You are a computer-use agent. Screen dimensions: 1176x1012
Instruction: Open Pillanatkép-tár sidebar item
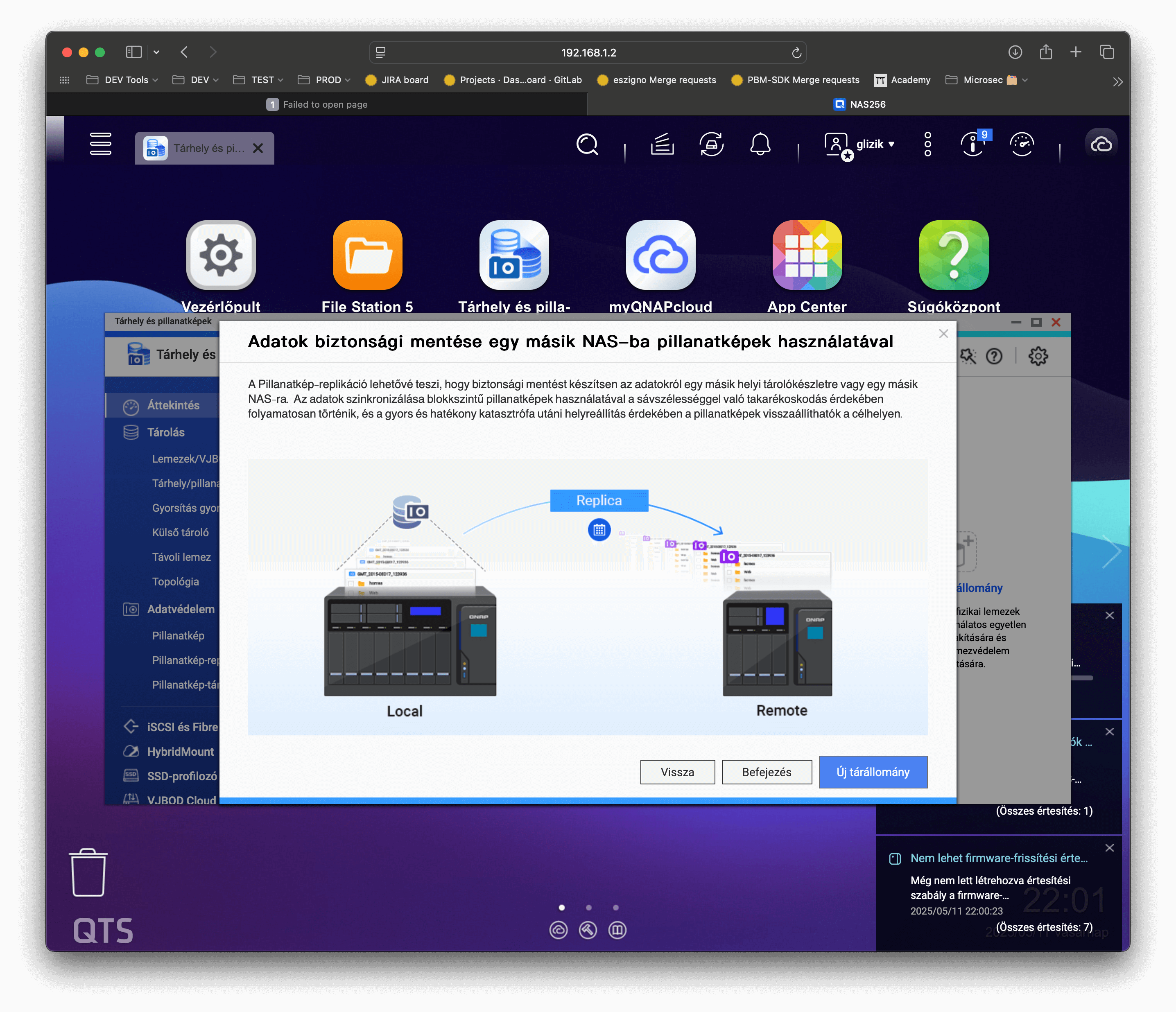click(x=185, y=684)
